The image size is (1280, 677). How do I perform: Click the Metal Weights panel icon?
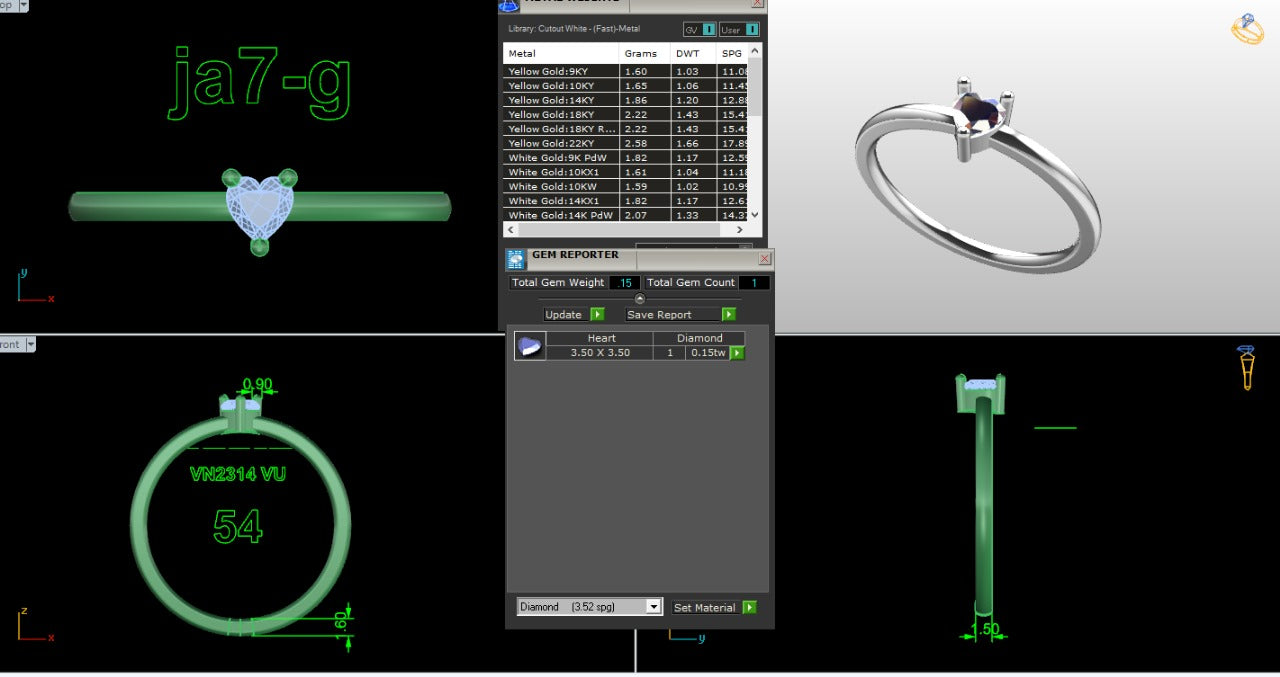click(508, 5)
